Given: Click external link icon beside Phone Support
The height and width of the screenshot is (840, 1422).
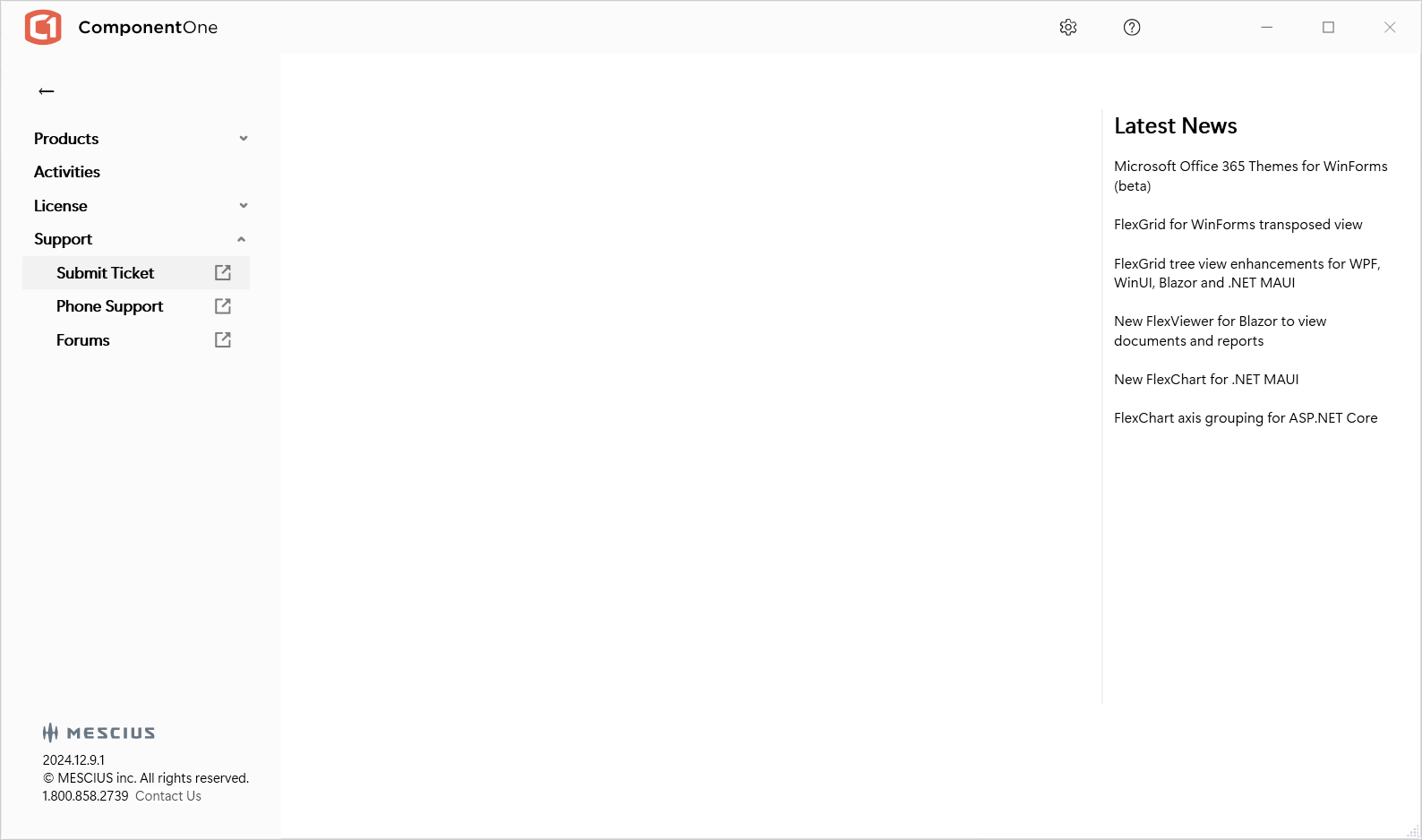Looking at the screenshot, I should [x=223, y=306].
